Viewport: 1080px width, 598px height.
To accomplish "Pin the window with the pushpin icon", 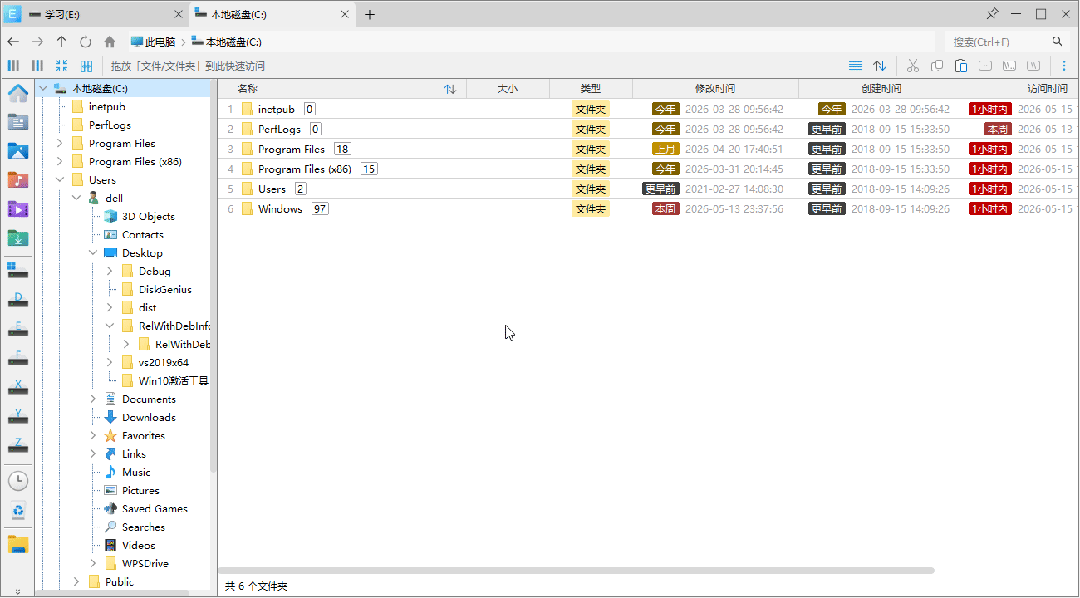I will [x=992, y=14].
